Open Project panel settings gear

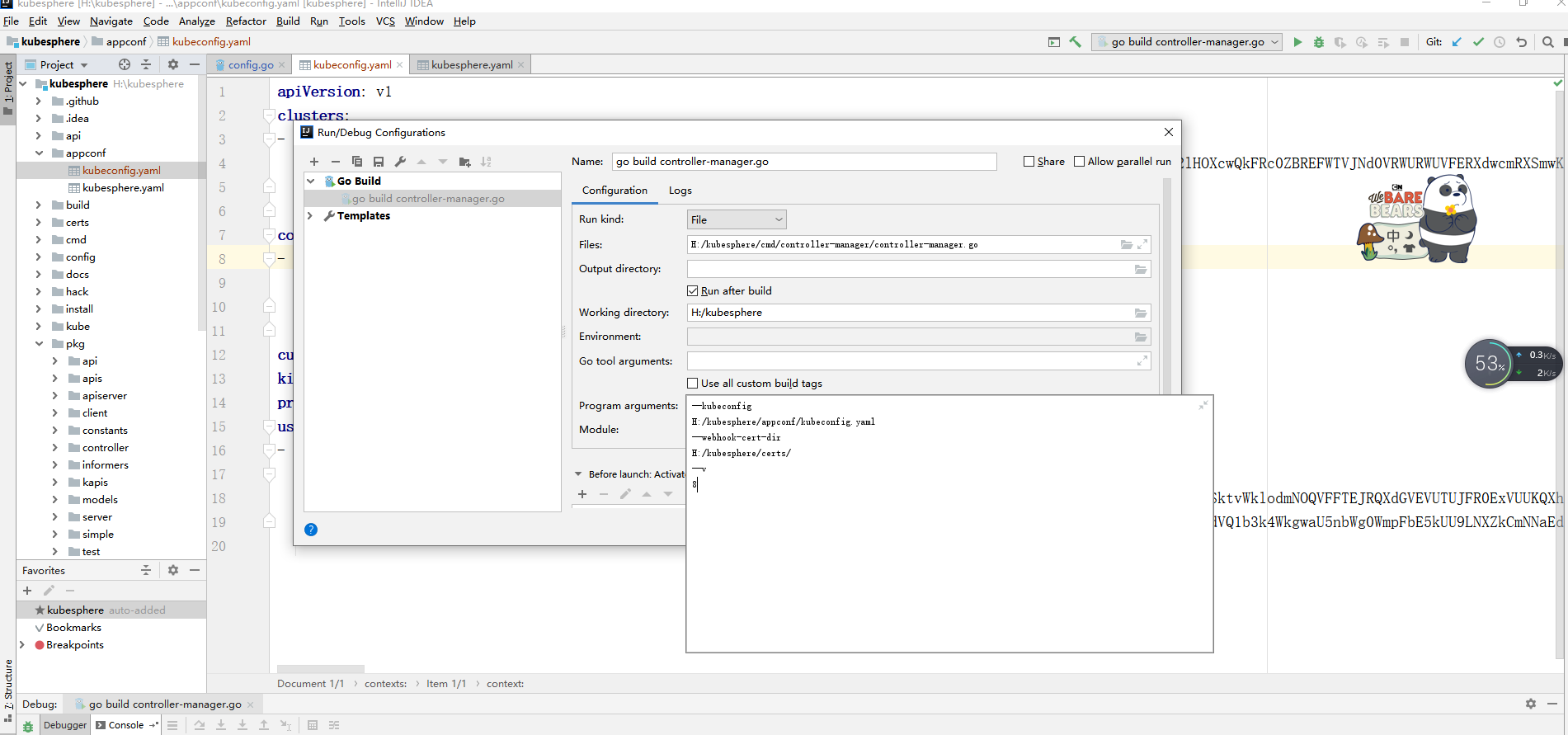(x=173, y=64)
